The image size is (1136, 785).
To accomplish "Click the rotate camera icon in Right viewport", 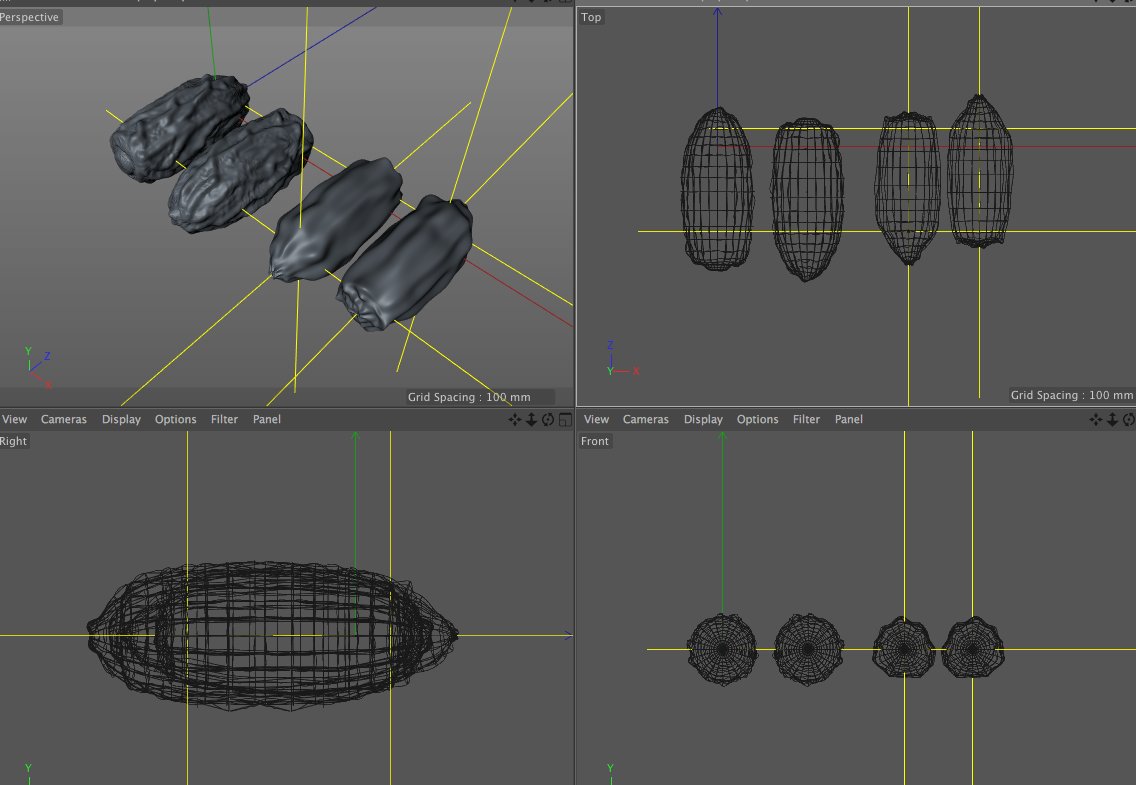I will tap(548, 419).
